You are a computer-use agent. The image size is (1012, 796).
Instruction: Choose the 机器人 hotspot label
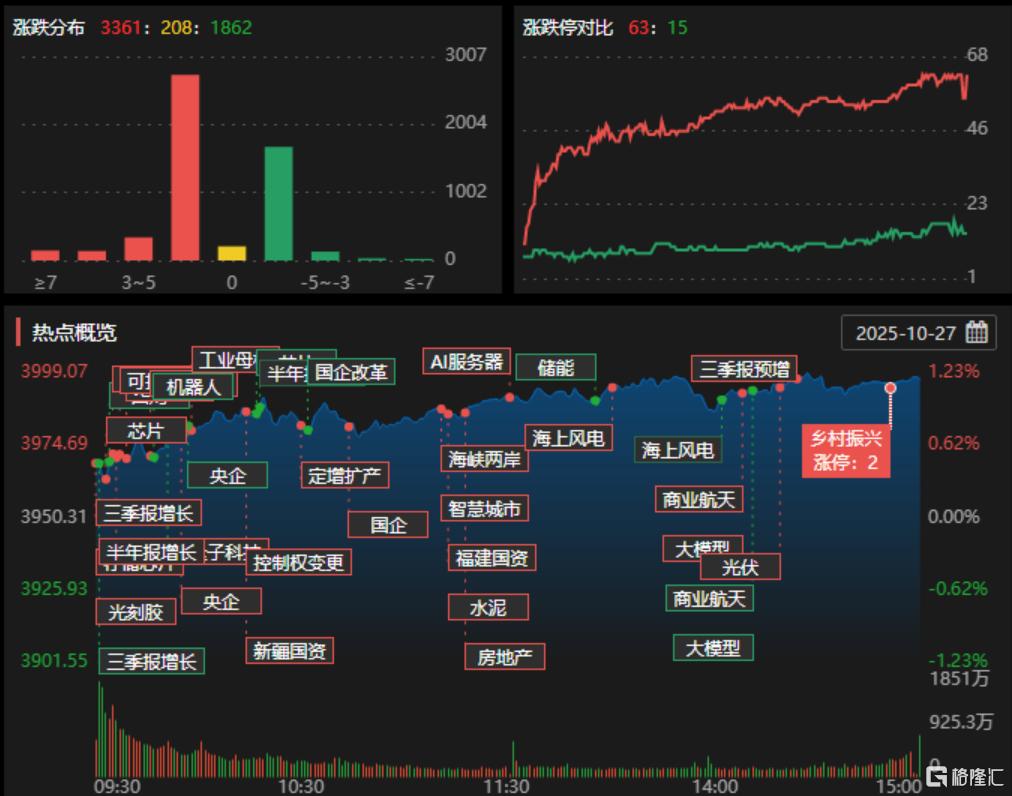click(x=193, y=386)
